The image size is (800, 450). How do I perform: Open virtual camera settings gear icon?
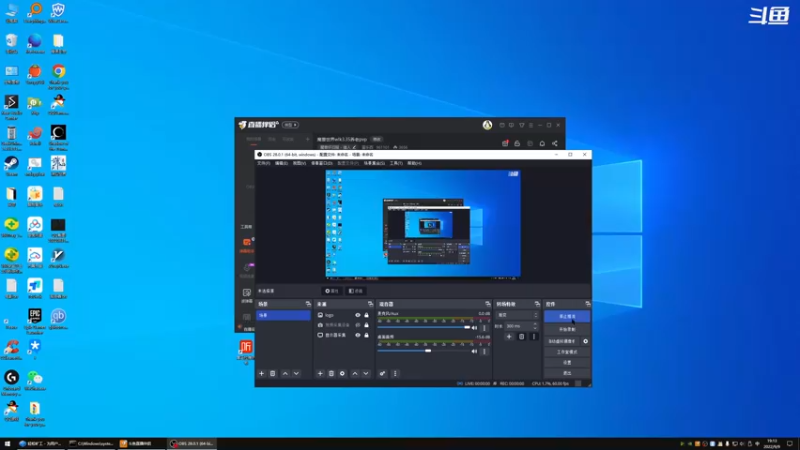(x=585, y=341)
